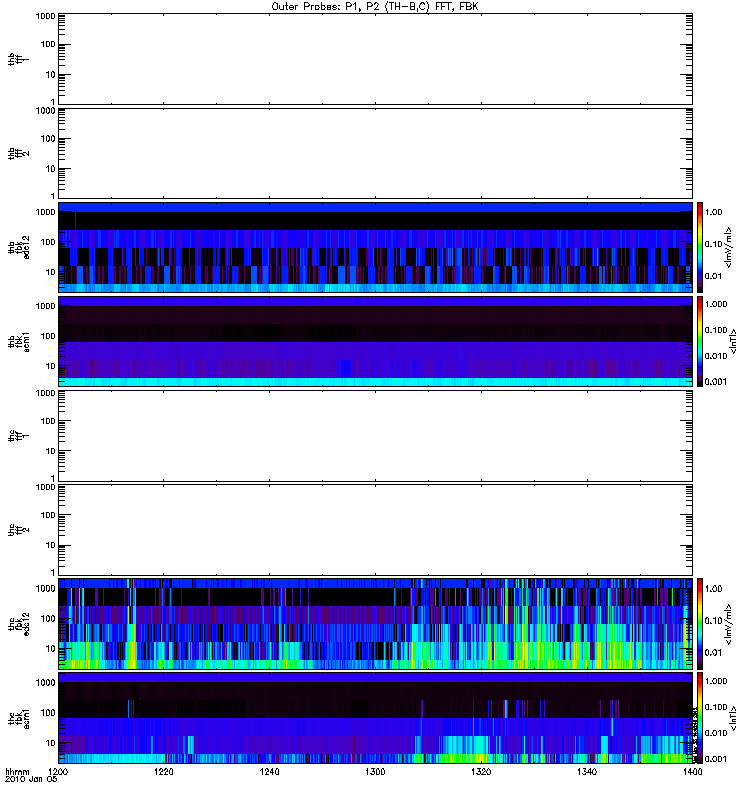
Task: Click inside the empty thb fff 2 panel
Action: (x=375, y=153)
